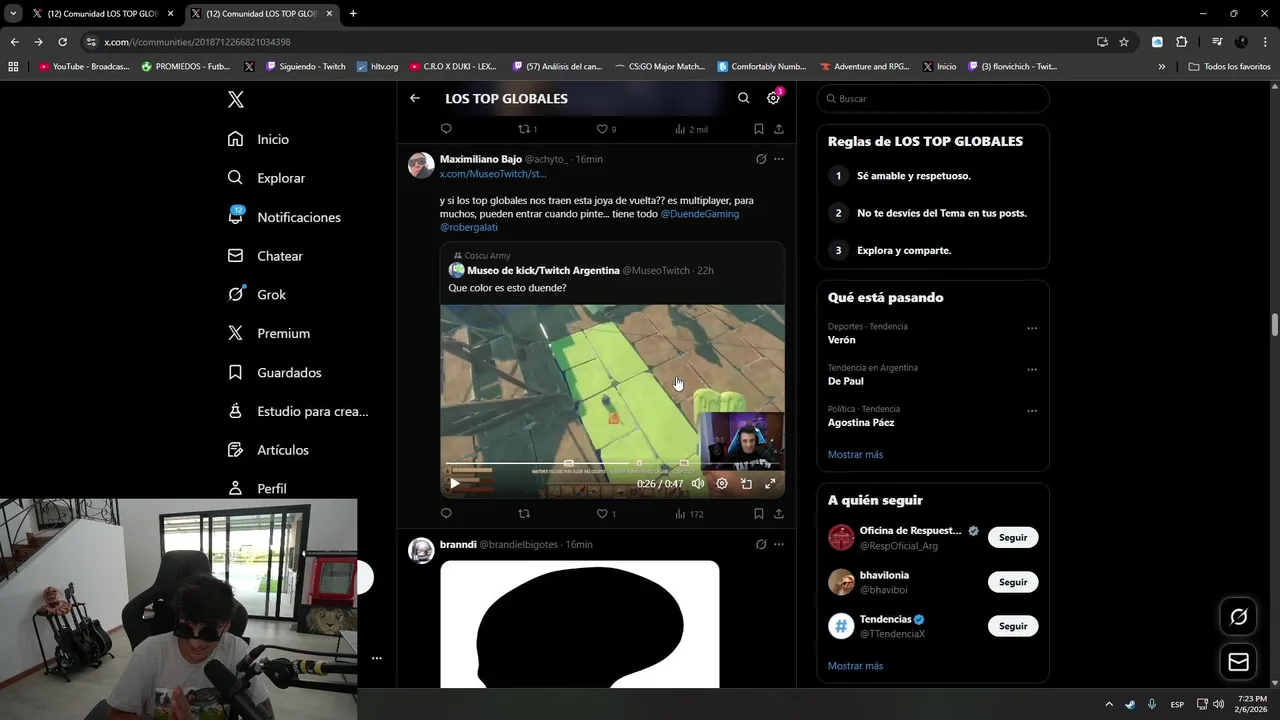Open Estudio para creadores
Image resolution: width=1280 pixels, height=720 pixels.
tap(298, 411)
